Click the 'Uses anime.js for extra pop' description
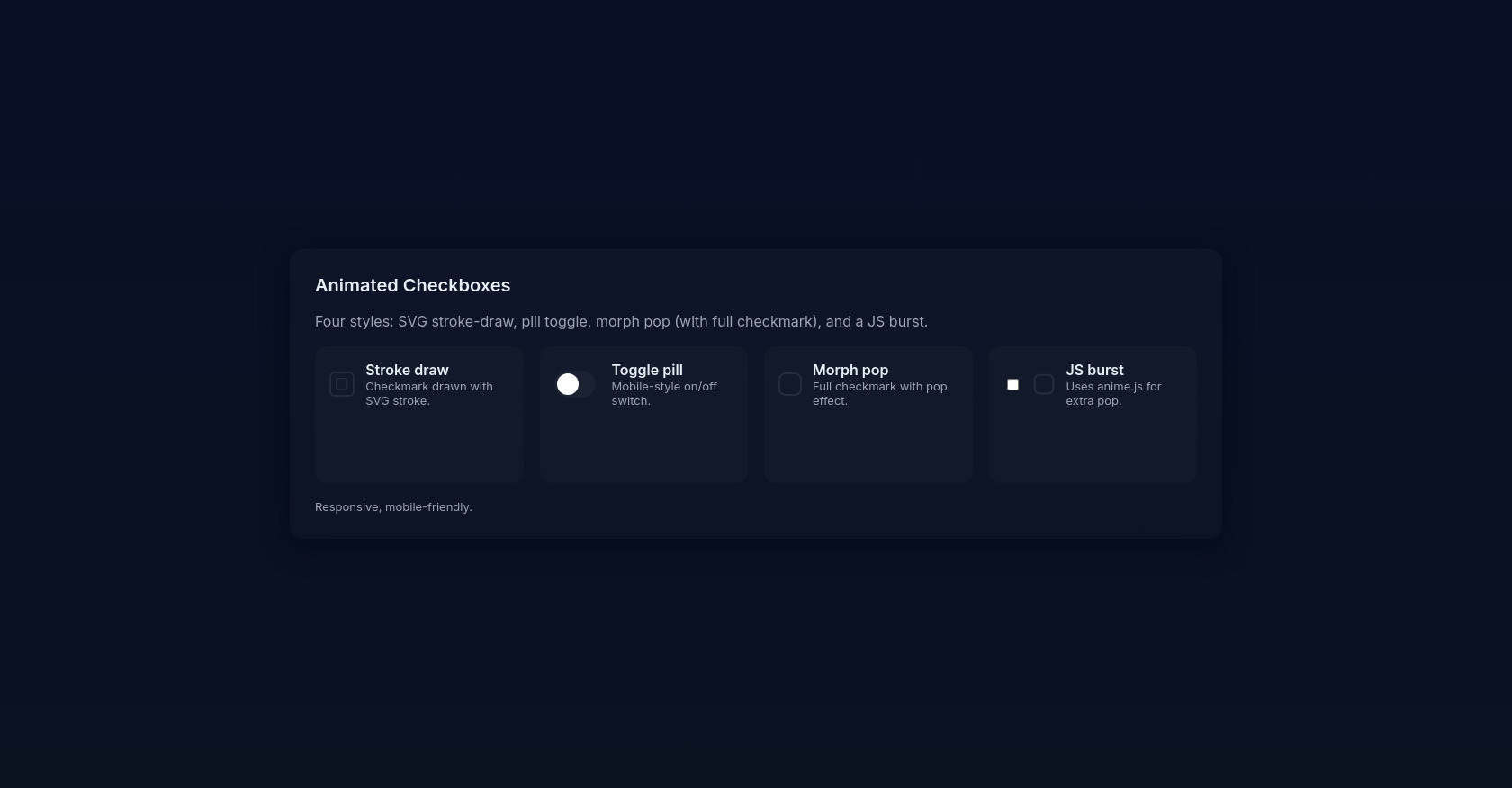 pyautogui.click(x=1113, y=393)
